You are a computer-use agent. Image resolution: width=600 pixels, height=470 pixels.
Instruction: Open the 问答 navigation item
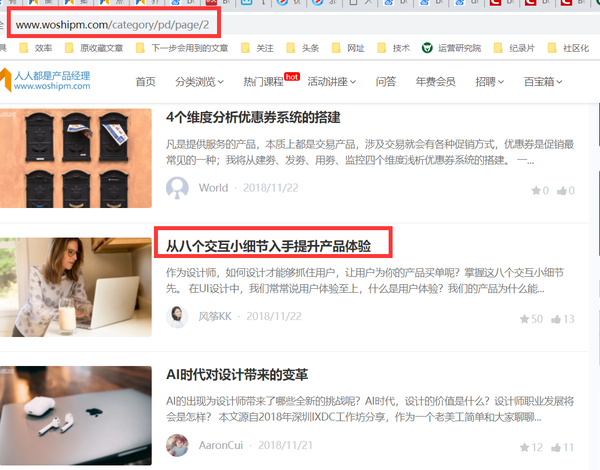[386, 82]
